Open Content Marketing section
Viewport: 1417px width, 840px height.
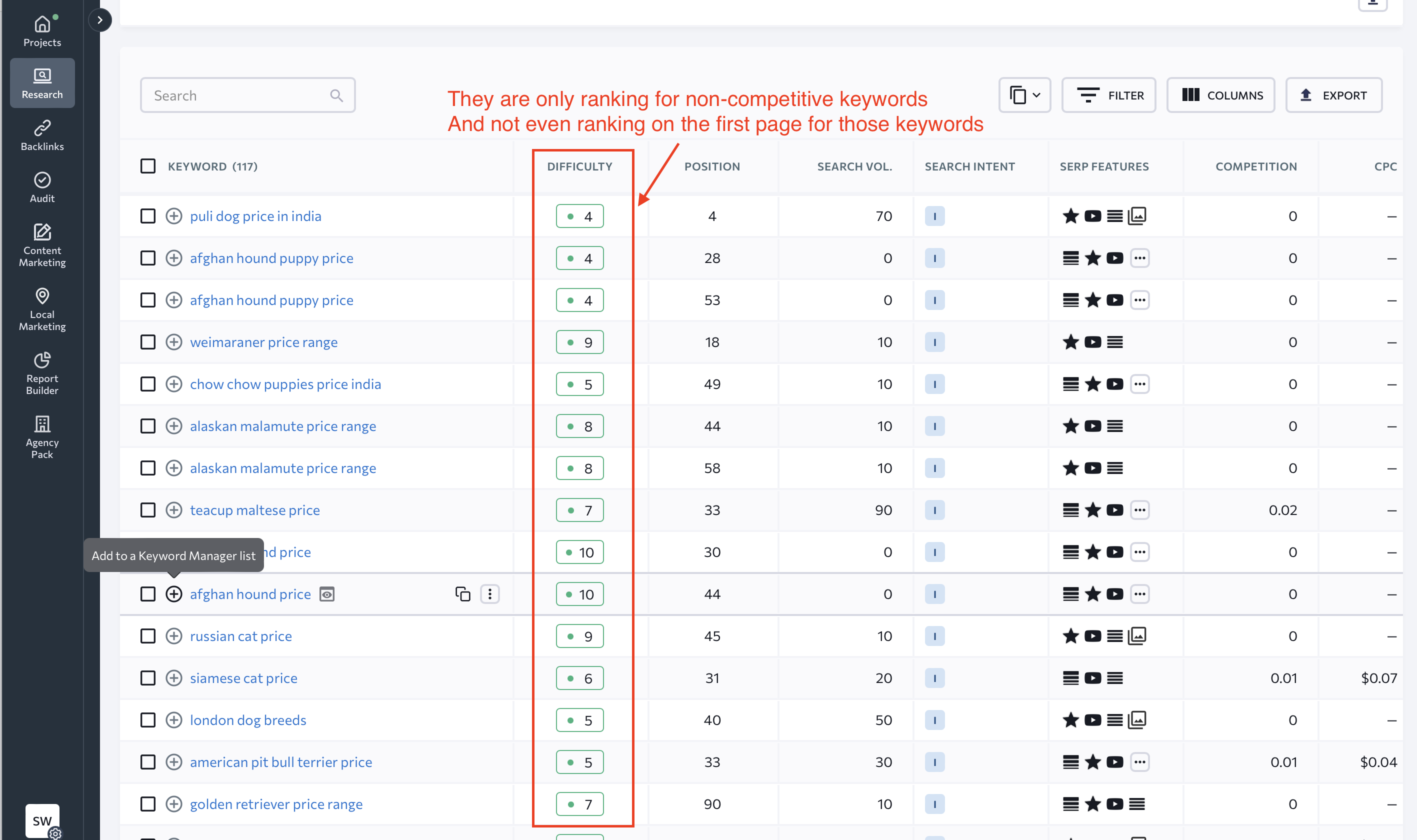(42, 245)
